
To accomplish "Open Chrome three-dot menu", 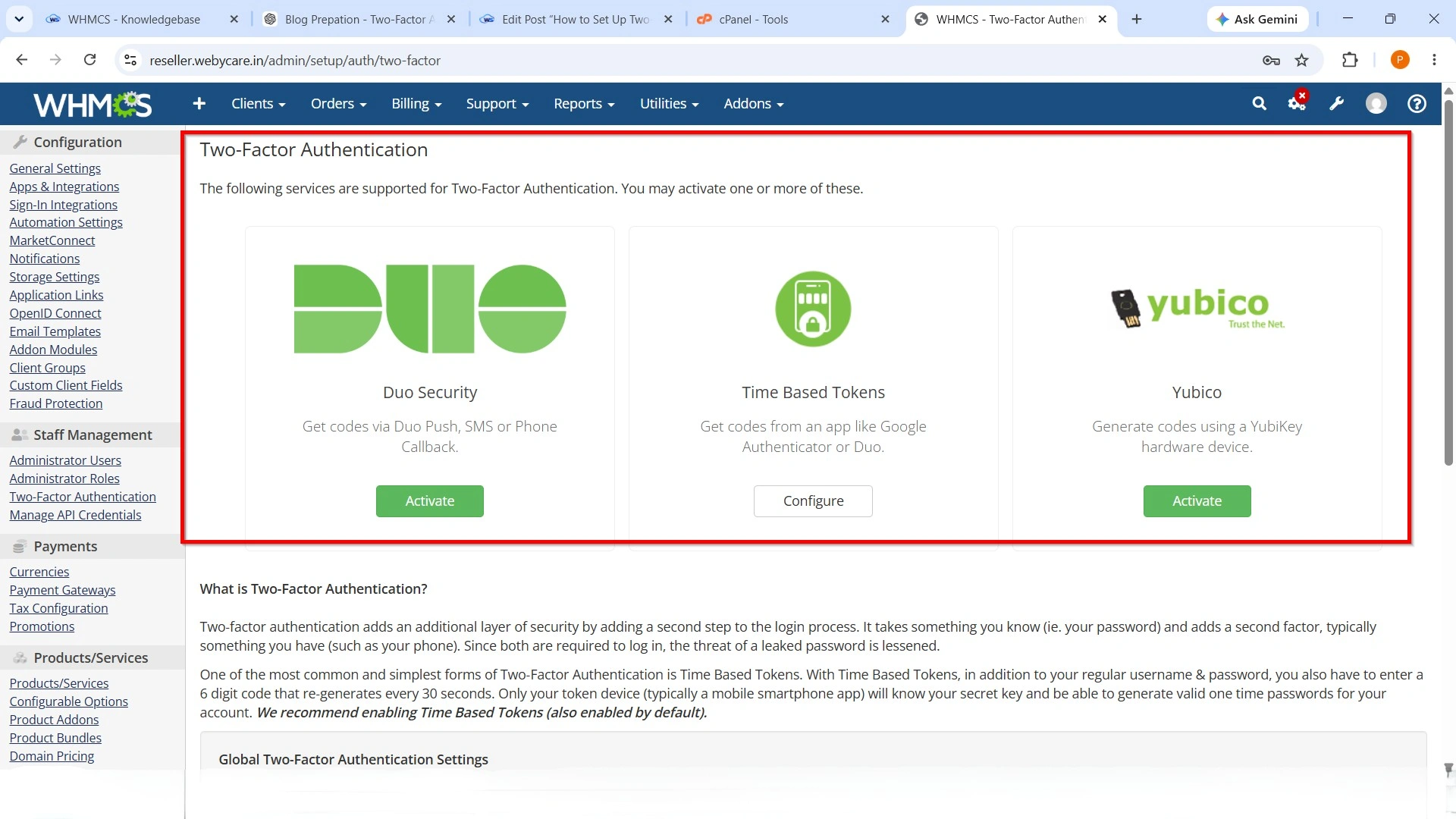I will coord(1434,60).
